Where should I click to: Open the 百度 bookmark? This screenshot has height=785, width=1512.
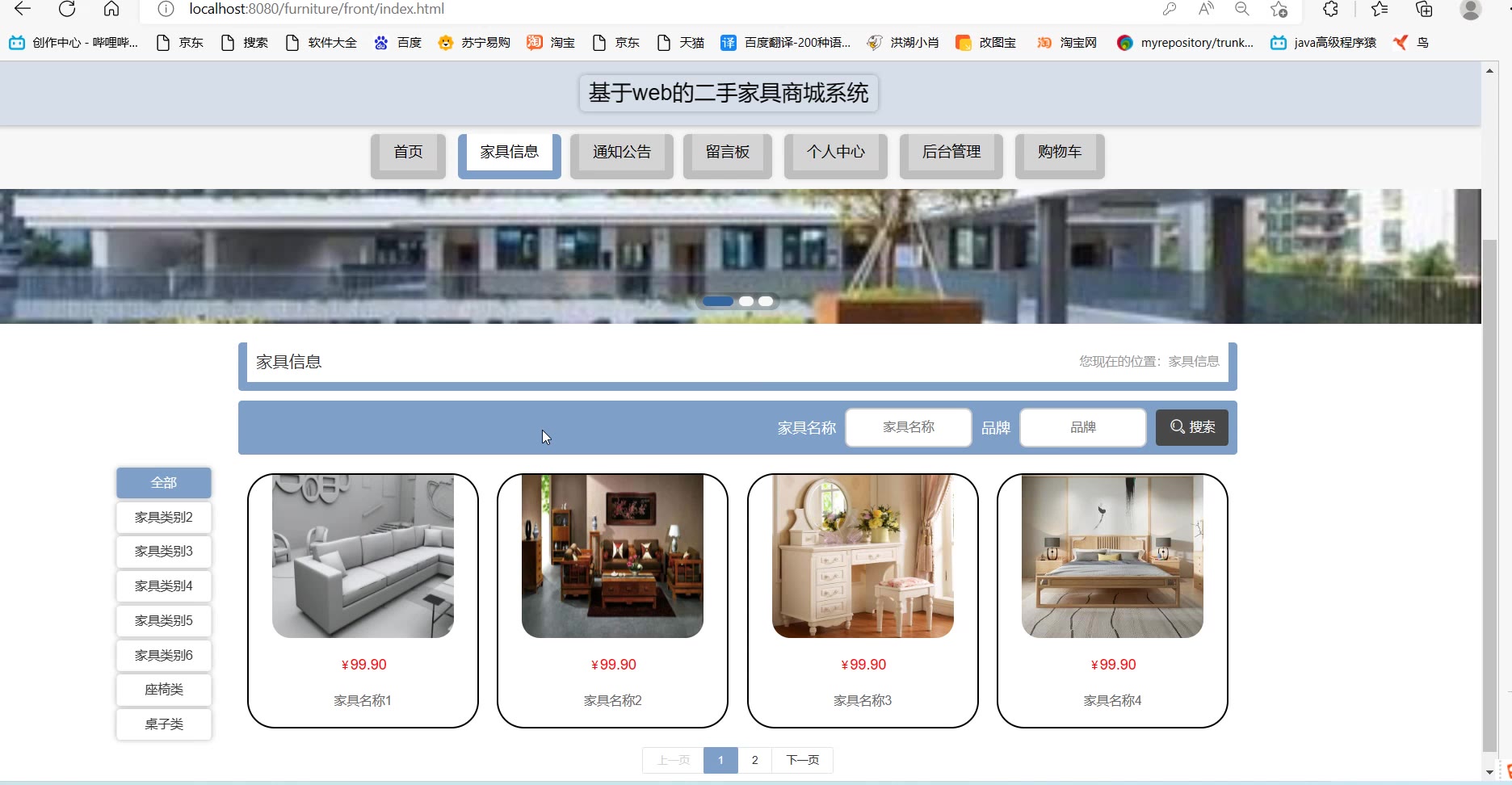click(398, 43)
